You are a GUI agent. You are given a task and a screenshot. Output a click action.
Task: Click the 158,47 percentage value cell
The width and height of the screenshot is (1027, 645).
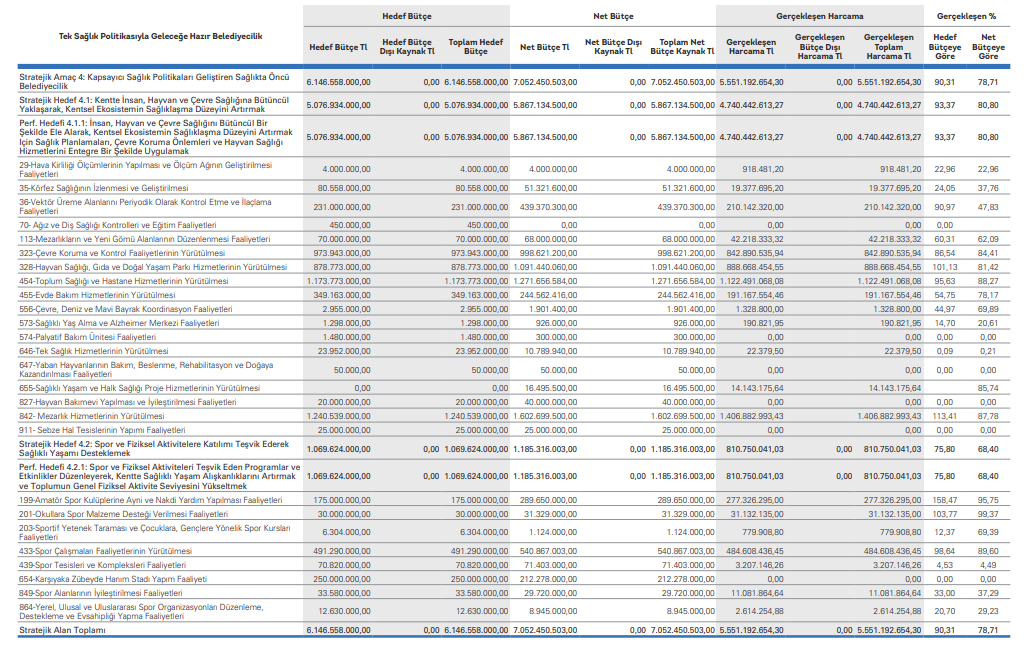944,498
